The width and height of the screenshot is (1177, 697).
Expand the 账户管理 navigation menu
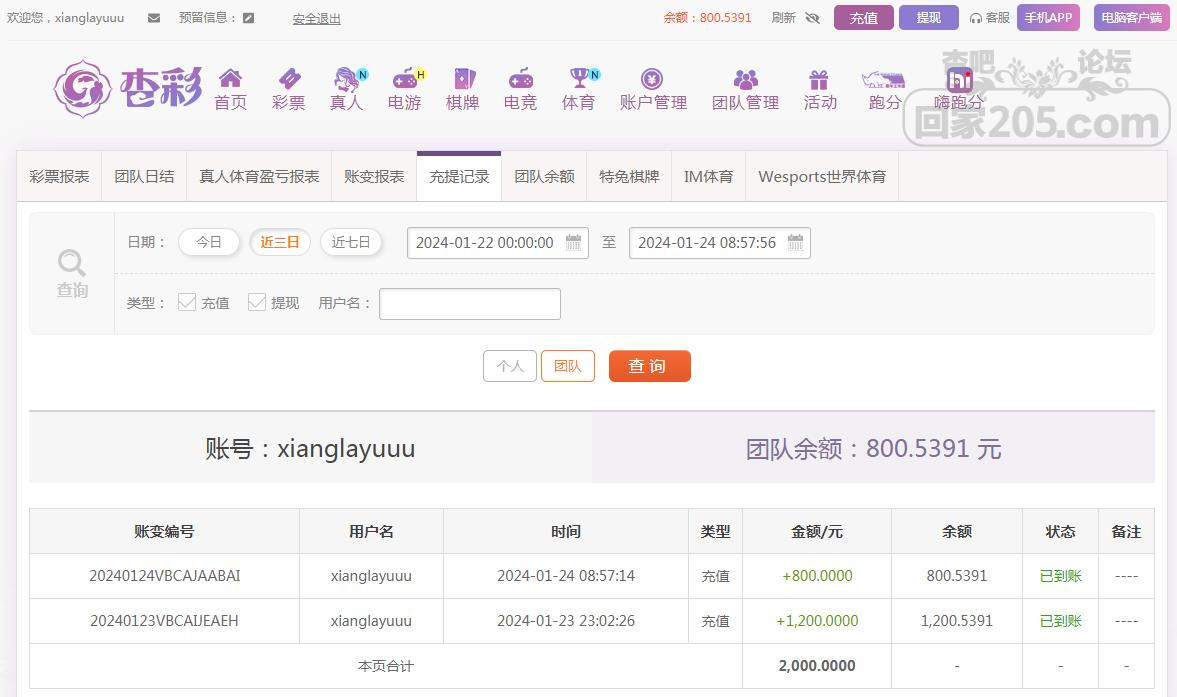[652, 89]
